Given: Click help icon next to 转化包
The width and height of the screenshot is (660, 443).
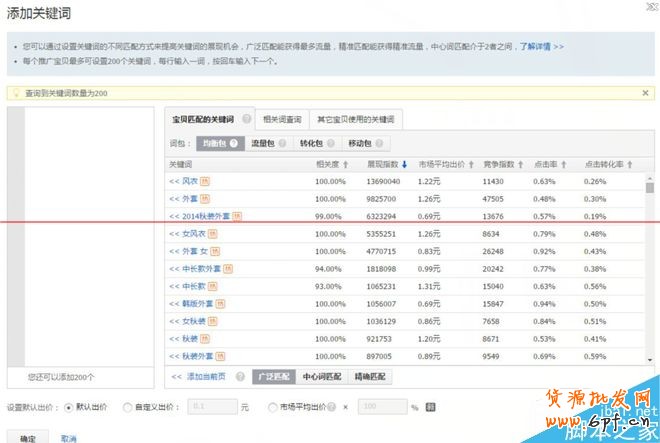Looking at the screenshot, I should click(x=331, y=144).
